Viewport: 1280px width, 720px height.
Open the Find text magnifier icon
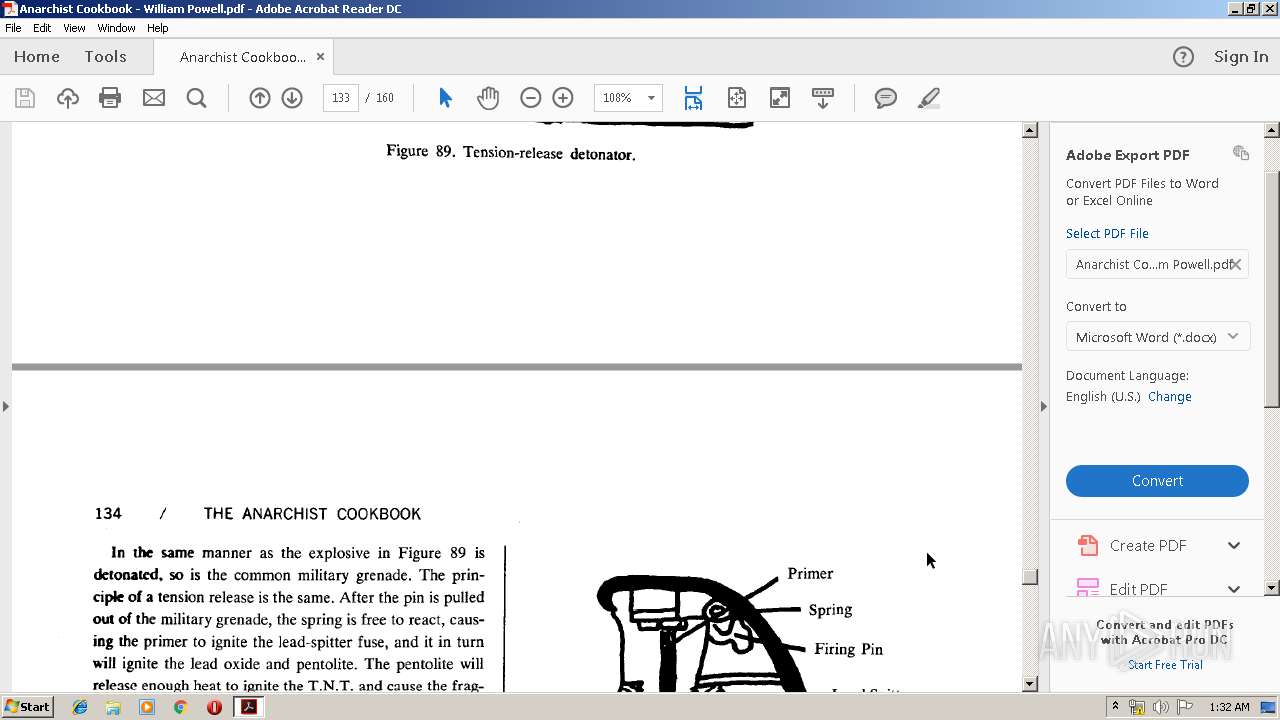(x=197, y=98)
